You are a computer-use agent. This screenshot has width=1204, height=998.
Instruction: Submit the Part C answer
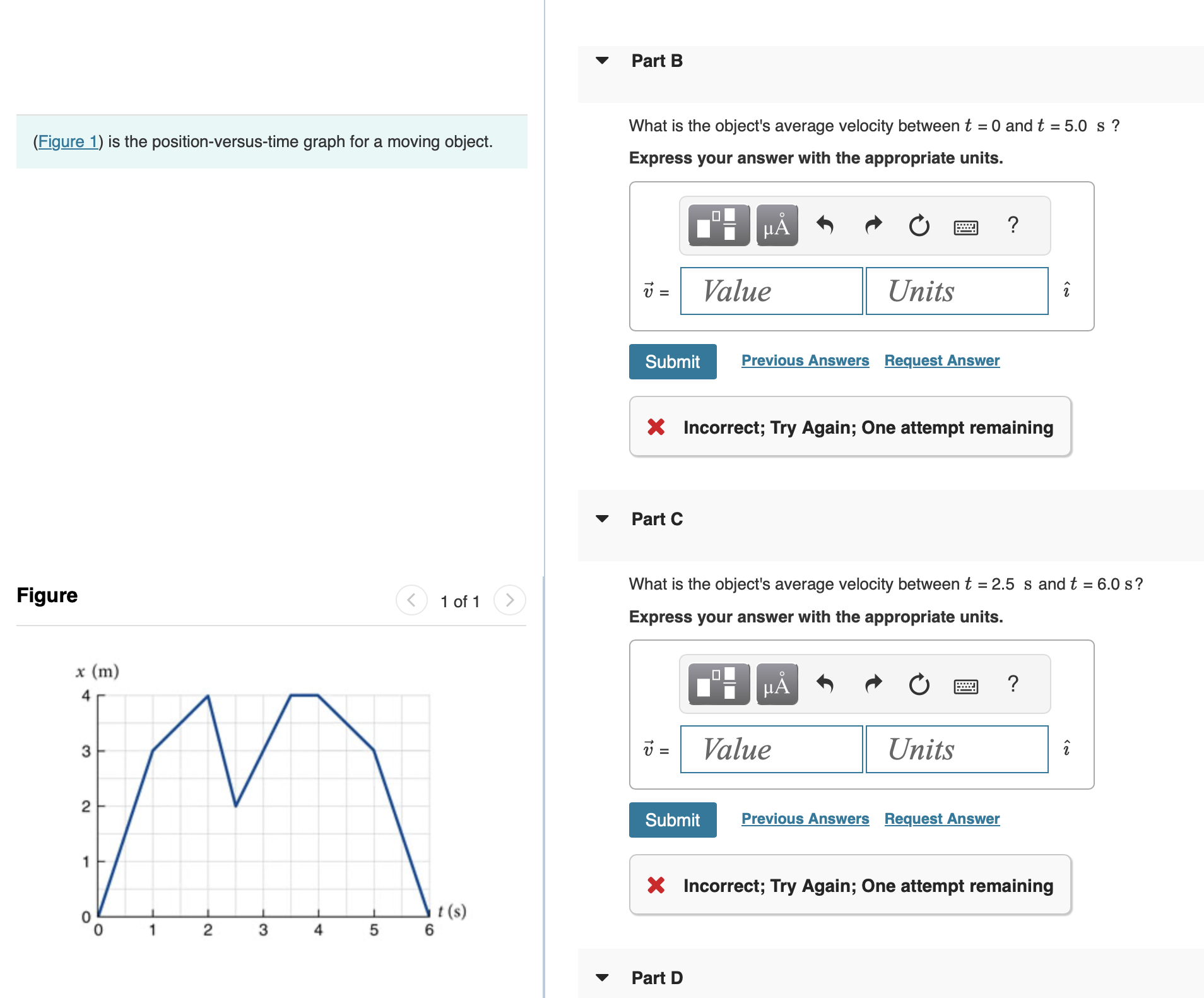(672, 819)
